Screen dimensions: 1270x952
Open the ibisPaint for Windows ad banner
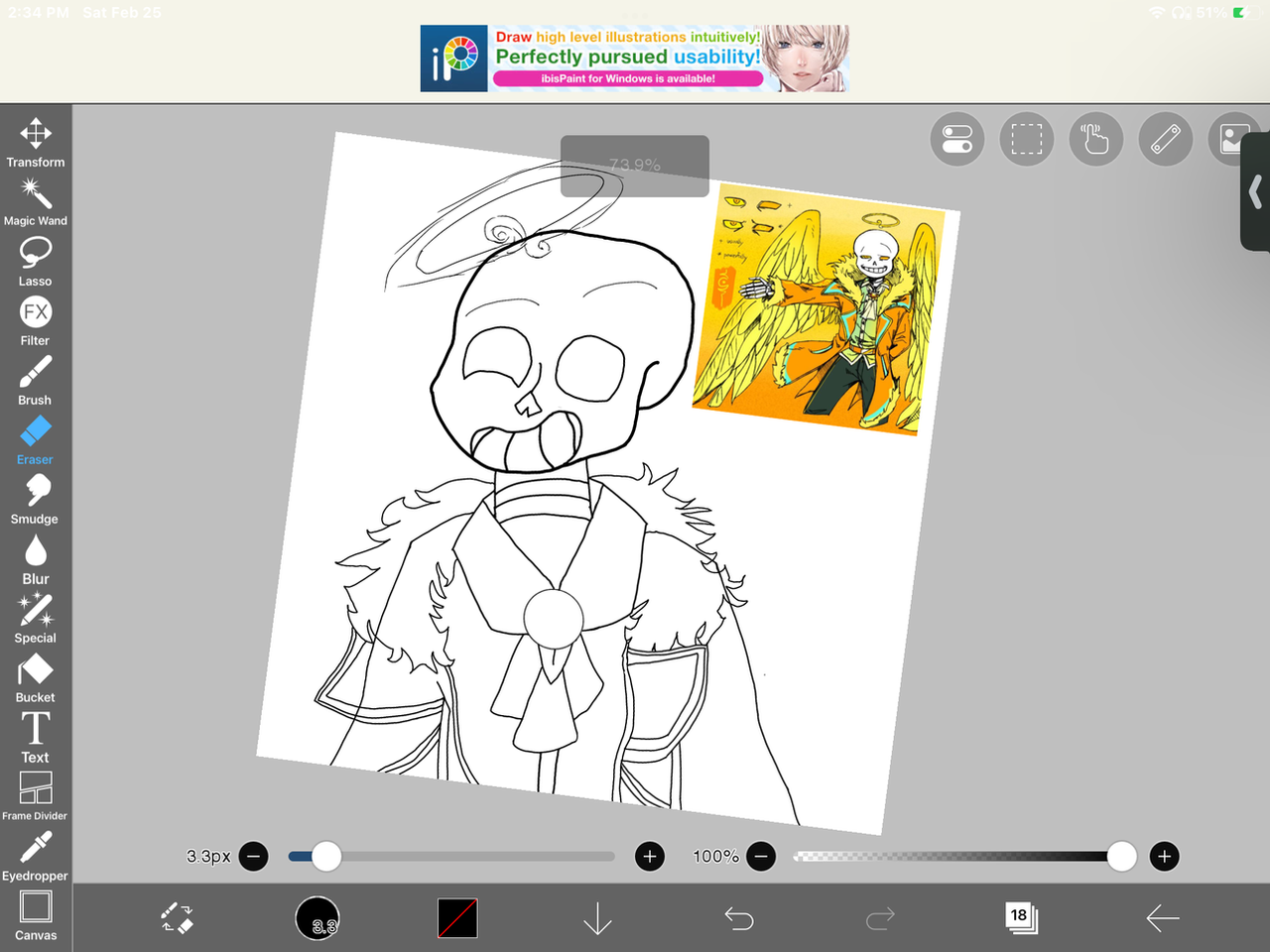pyautogui.click(x=635, y=59)
